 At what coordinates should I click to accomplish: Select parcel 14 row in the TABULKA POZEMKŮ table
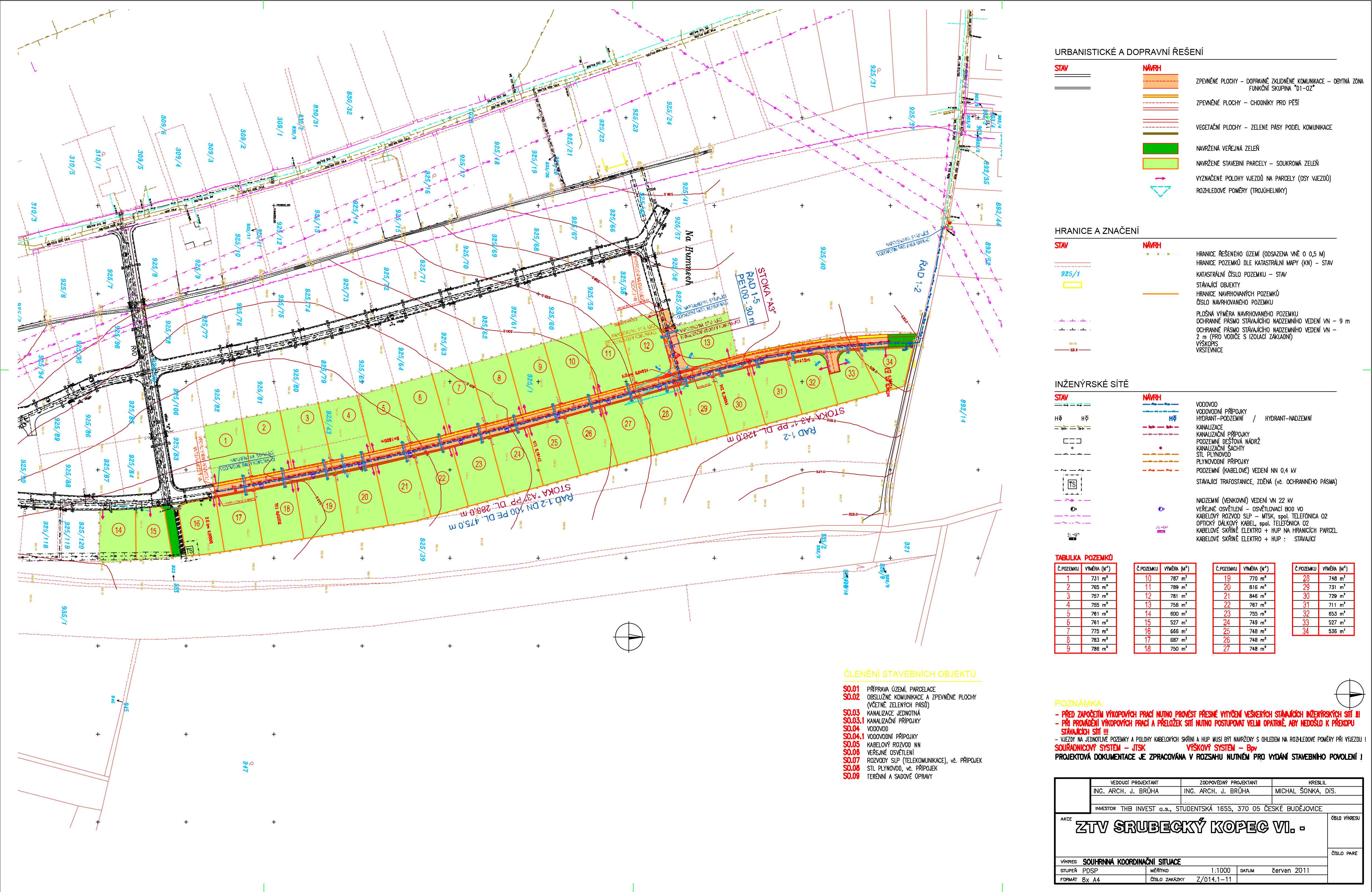(1164, 614)
